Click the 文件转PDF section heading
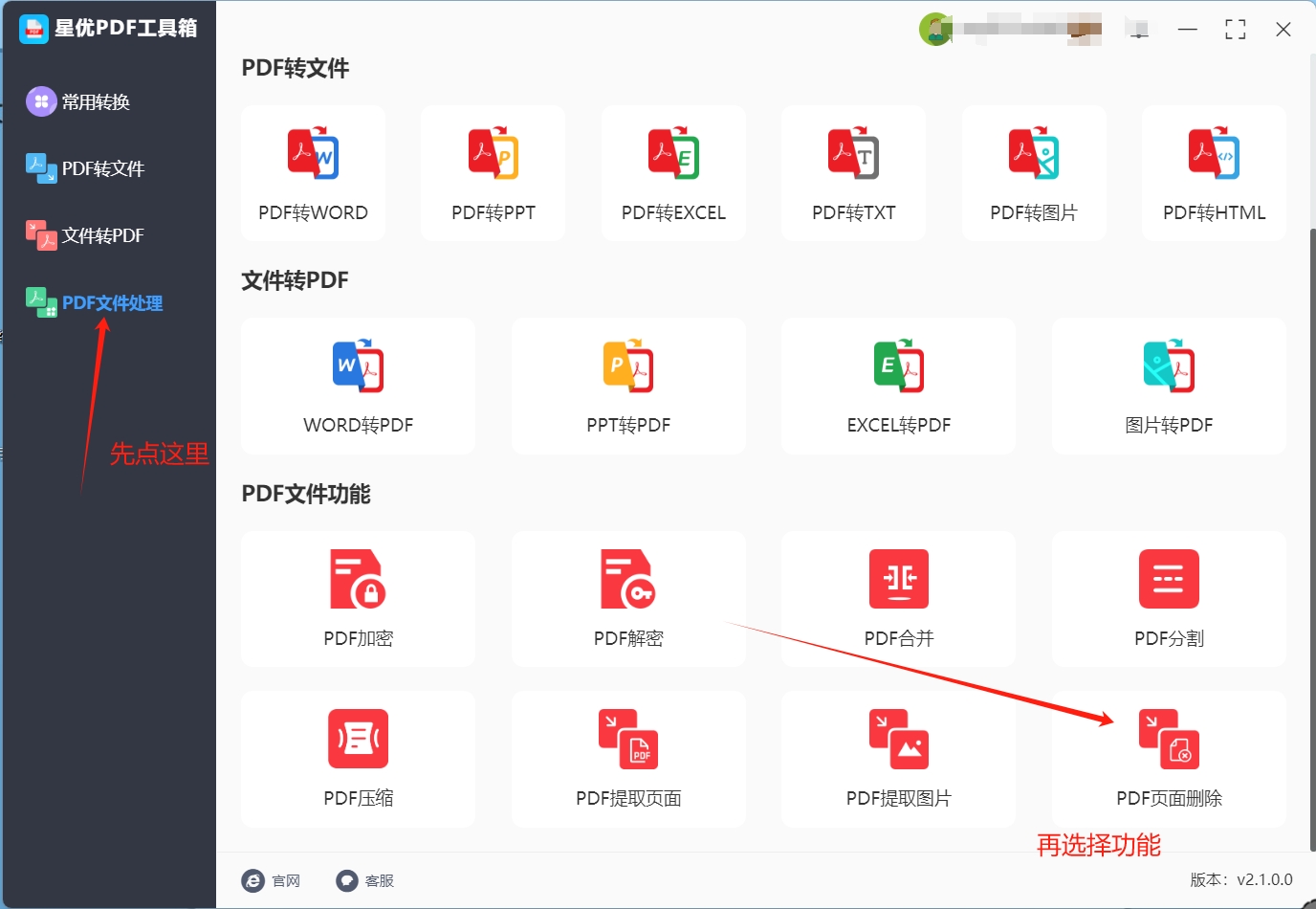1316x909 pixels. [x=295, y=280]
